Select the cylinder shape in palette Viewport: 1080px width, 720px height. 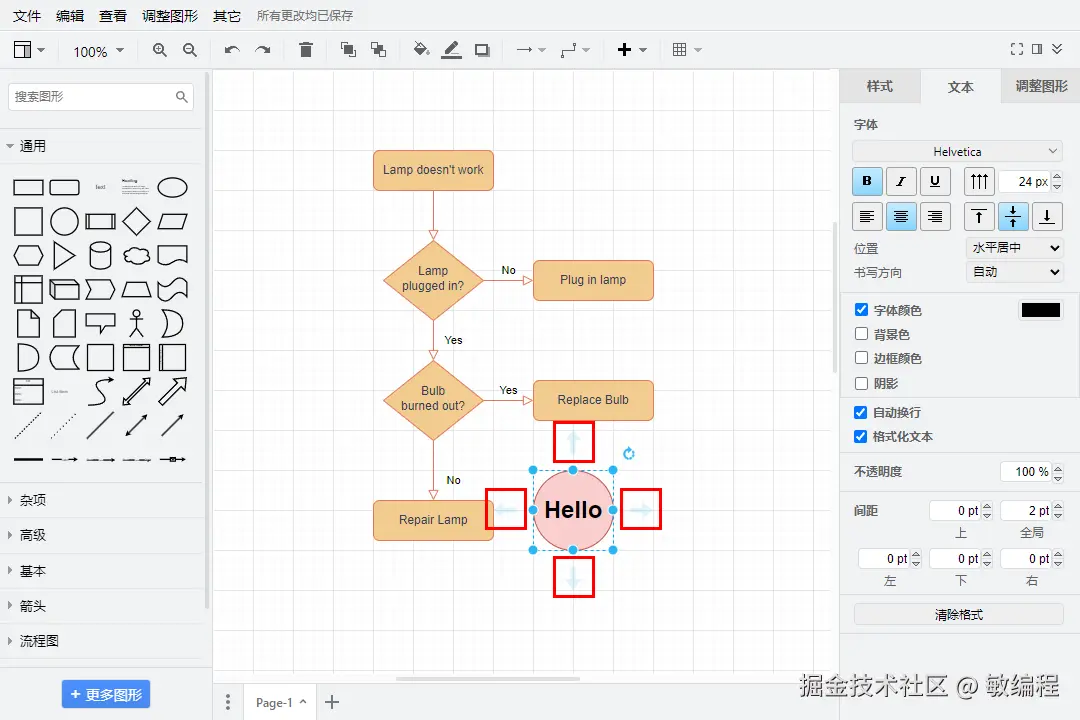point(100,256)
